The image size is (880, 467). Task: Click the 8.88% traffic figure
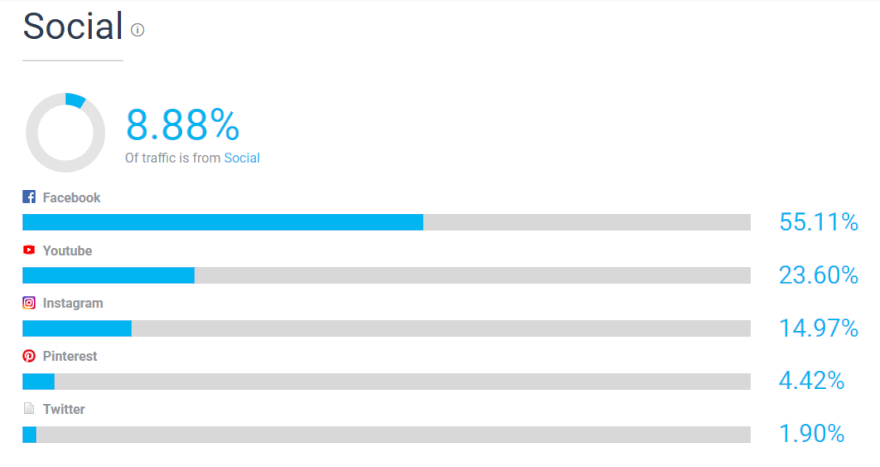[x=183, y=125]
